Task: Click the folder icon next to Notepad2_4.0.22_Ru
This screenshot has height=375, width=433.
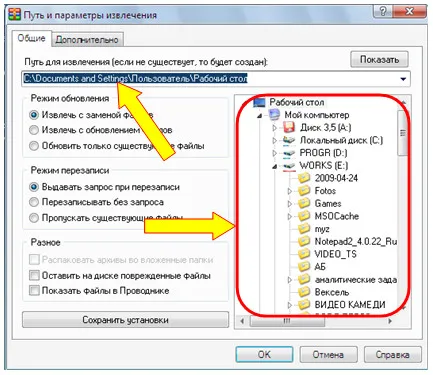Action: coord(304,241)
